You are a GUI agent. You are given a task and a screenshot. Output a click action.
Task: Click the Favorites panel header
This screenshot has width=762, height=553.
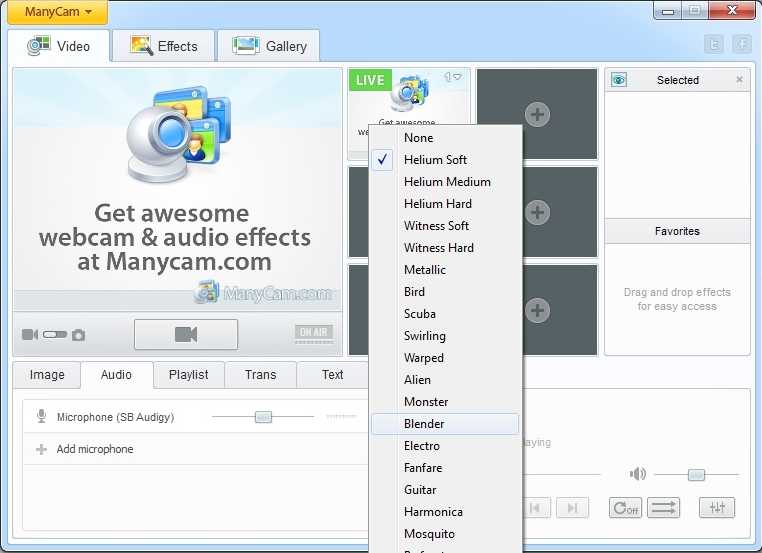click(x=677, y=231)
